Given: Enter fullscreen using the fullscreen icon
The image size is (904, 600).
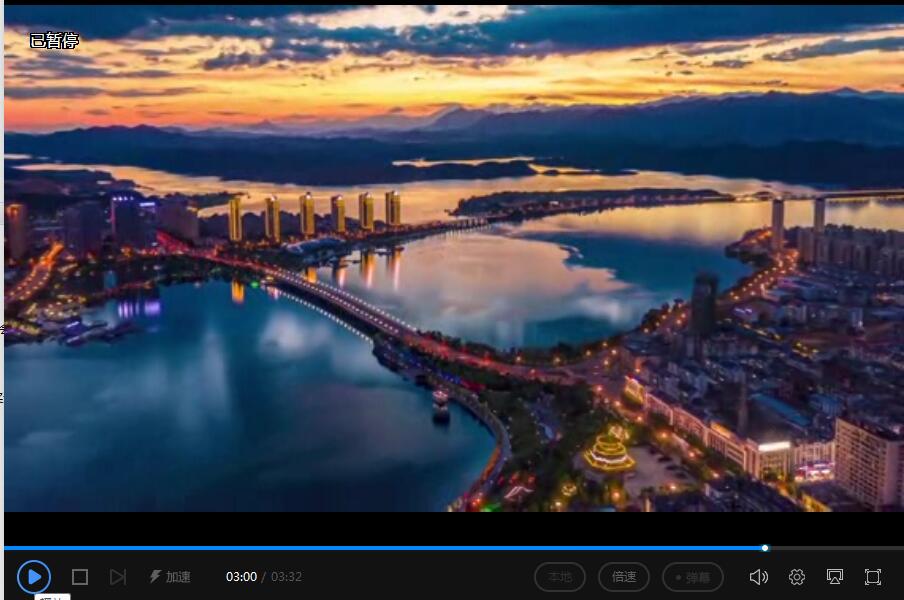Looking at the screenshot, I should pyautogui.click(x=873, y=577).
